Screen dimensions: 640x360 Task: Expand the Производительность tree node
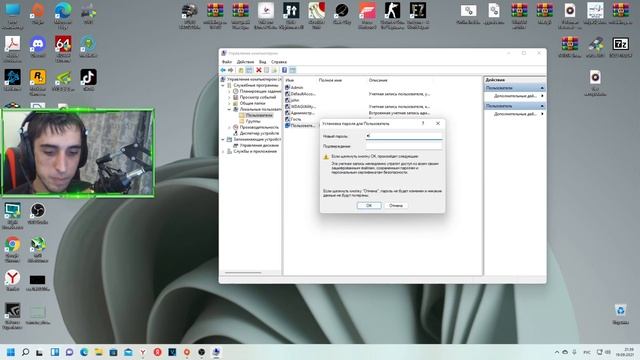229,127
